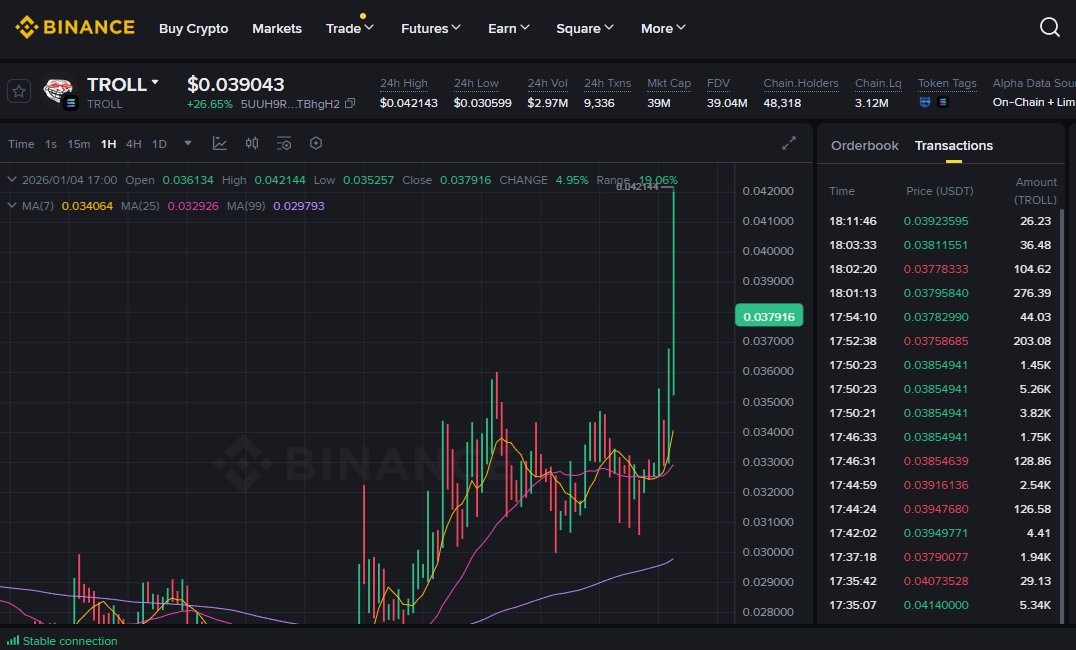1076x650 pixels.
Task: Click second token tag Solana icon
Action: [x=943, y=102]
